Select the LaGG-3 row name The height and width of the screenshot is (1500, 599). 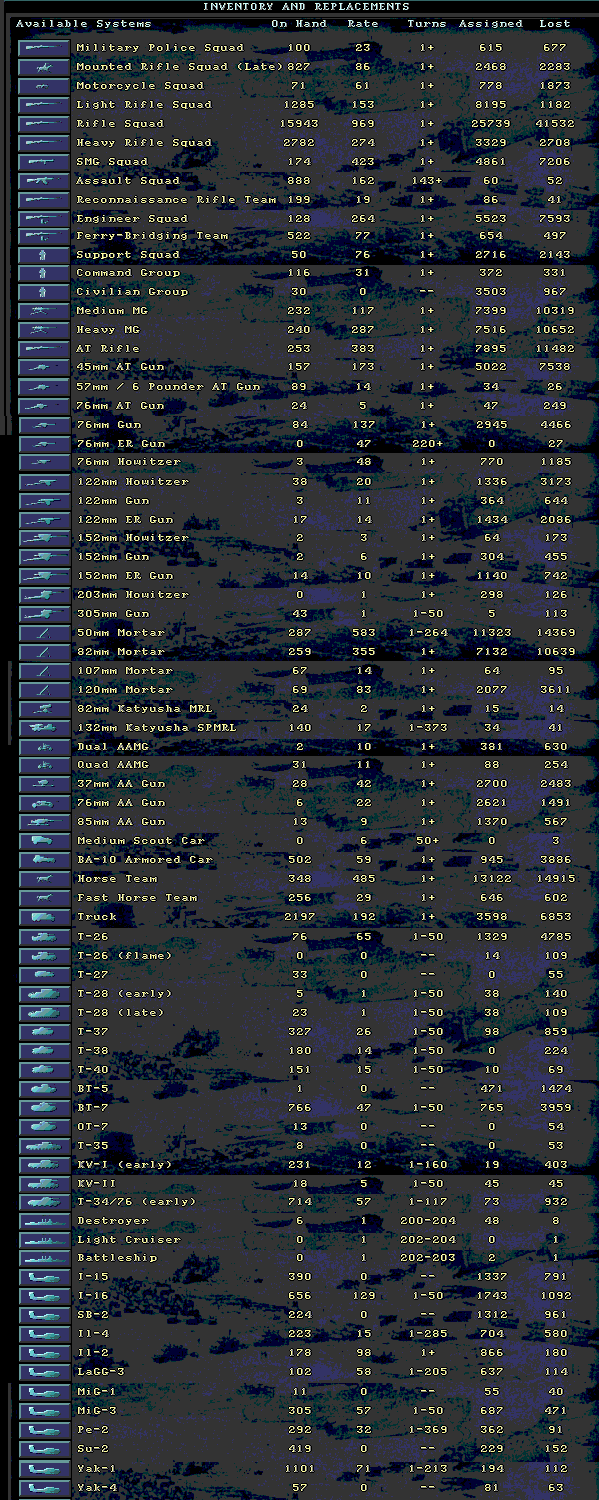[100, 1372]
